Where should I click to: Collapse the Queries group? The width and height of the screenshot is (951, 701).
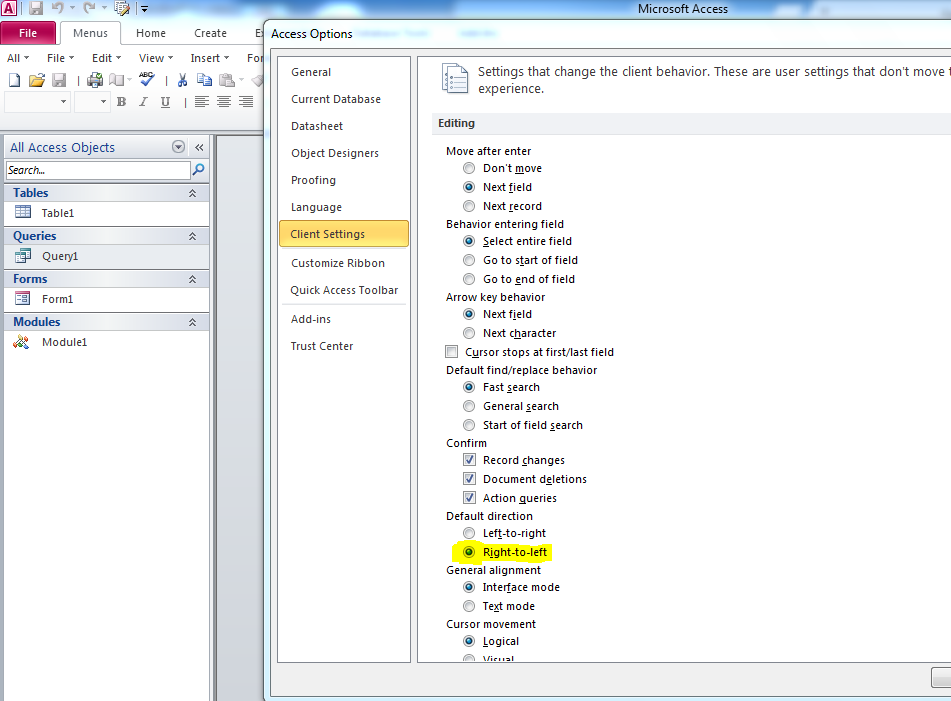tap(192, 236)
